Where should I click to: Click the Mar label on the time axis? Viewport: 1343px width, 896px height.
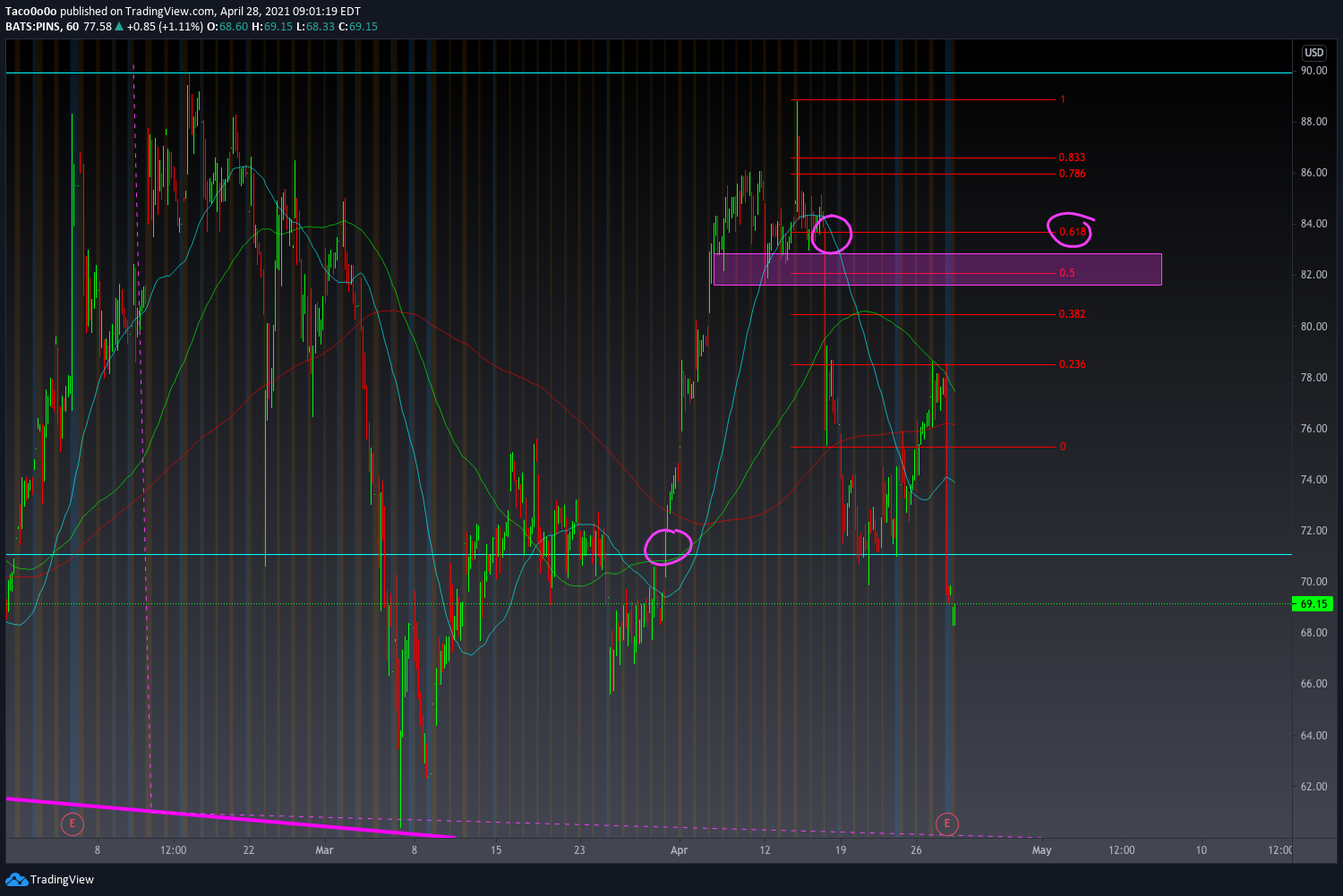[x=324, y=850]
